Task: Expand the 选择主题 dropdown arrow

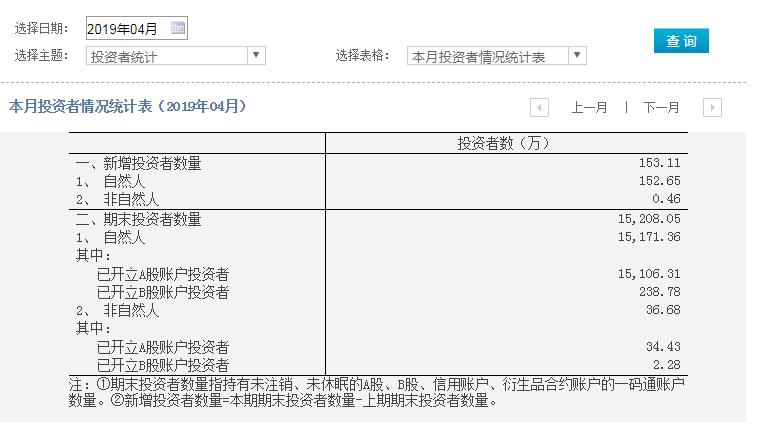Action: [x=257, y=56]
